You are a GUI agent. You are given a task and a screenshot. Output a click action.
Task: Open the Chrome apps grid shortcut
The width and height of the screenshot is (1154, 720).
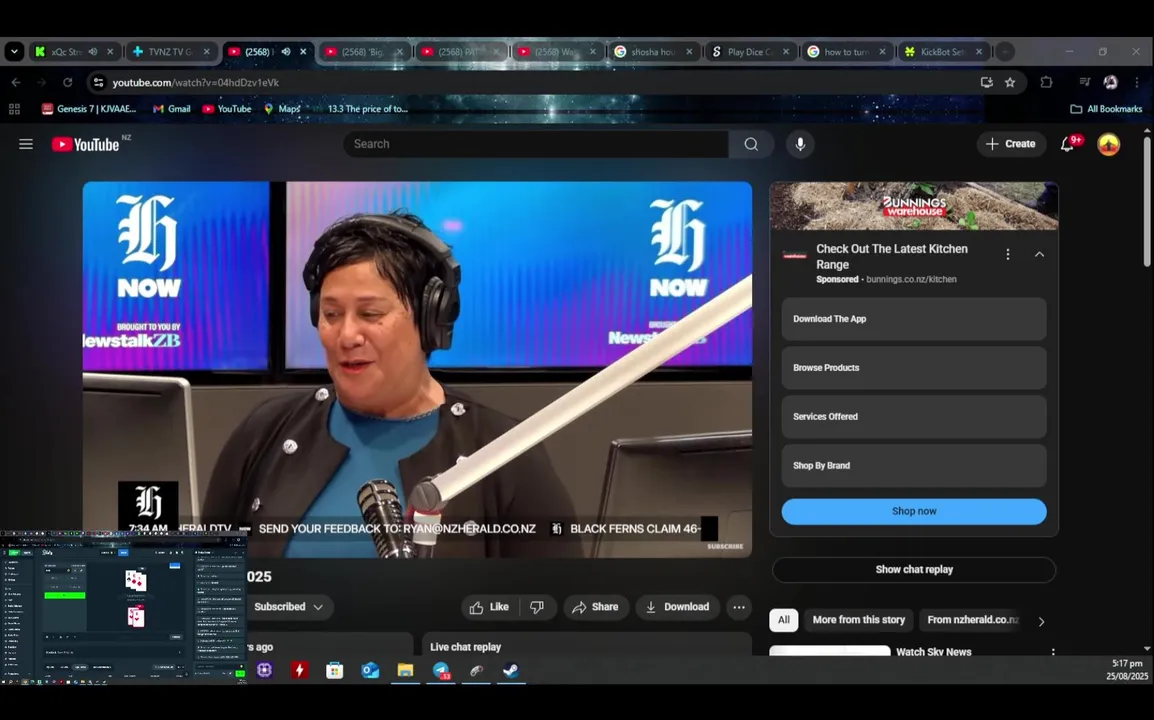[14, 109]
